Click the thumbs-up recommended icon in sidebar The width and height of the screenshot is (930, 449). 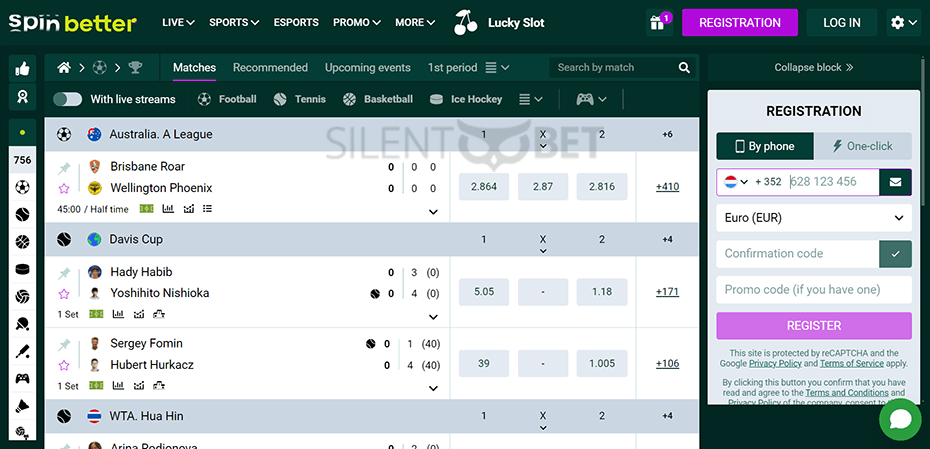(x=23, y=69)
